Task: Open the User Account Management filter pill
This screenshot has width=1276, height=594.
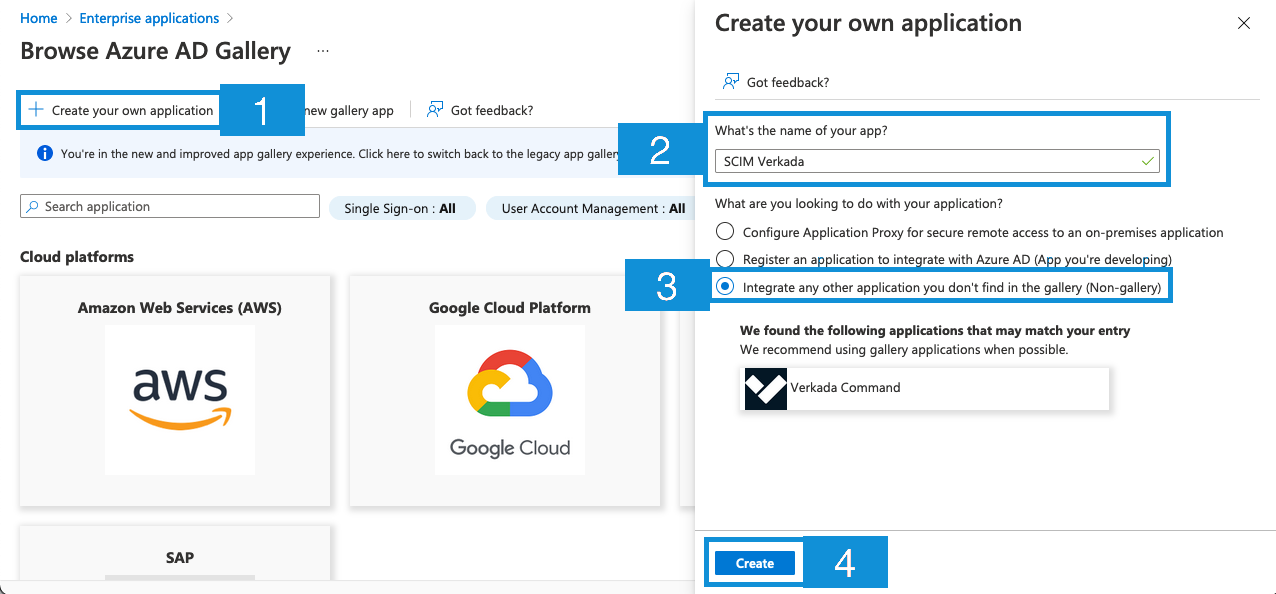Action: click(x=592, y=208)
